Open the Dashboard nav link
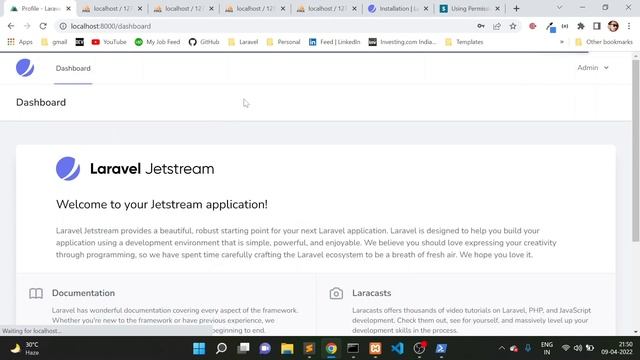Screen dimensions: 640x360 [x=73, y=68]
